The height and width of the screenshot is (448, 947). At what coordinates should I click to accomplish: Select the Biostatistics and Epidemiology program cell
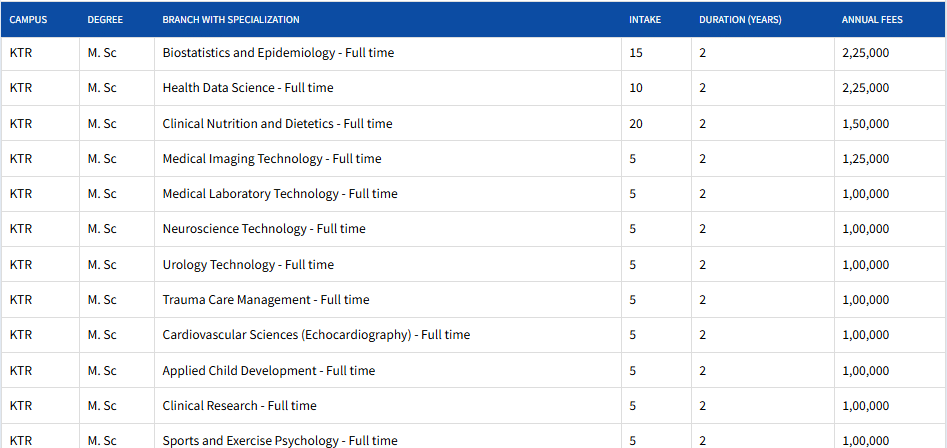pyautogui.click(x=278, y=53)
